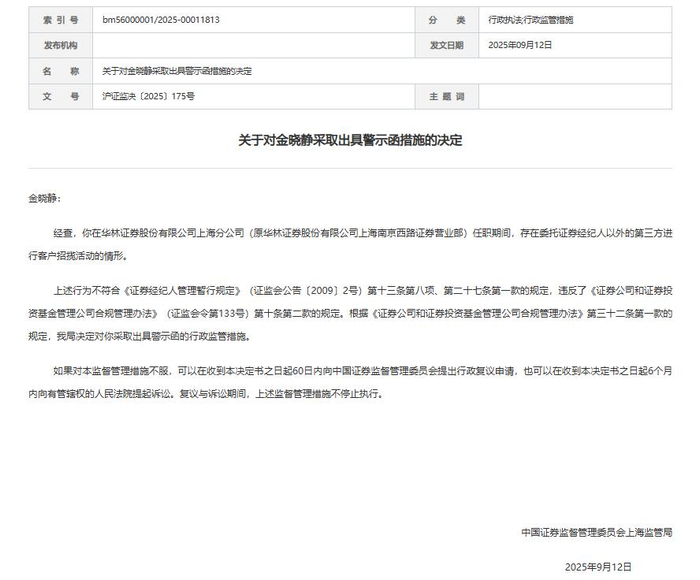Click the 文号 label cell
The width and height of the screenshot is (700, 580).
pyautogui.click(x=61, y=96)
